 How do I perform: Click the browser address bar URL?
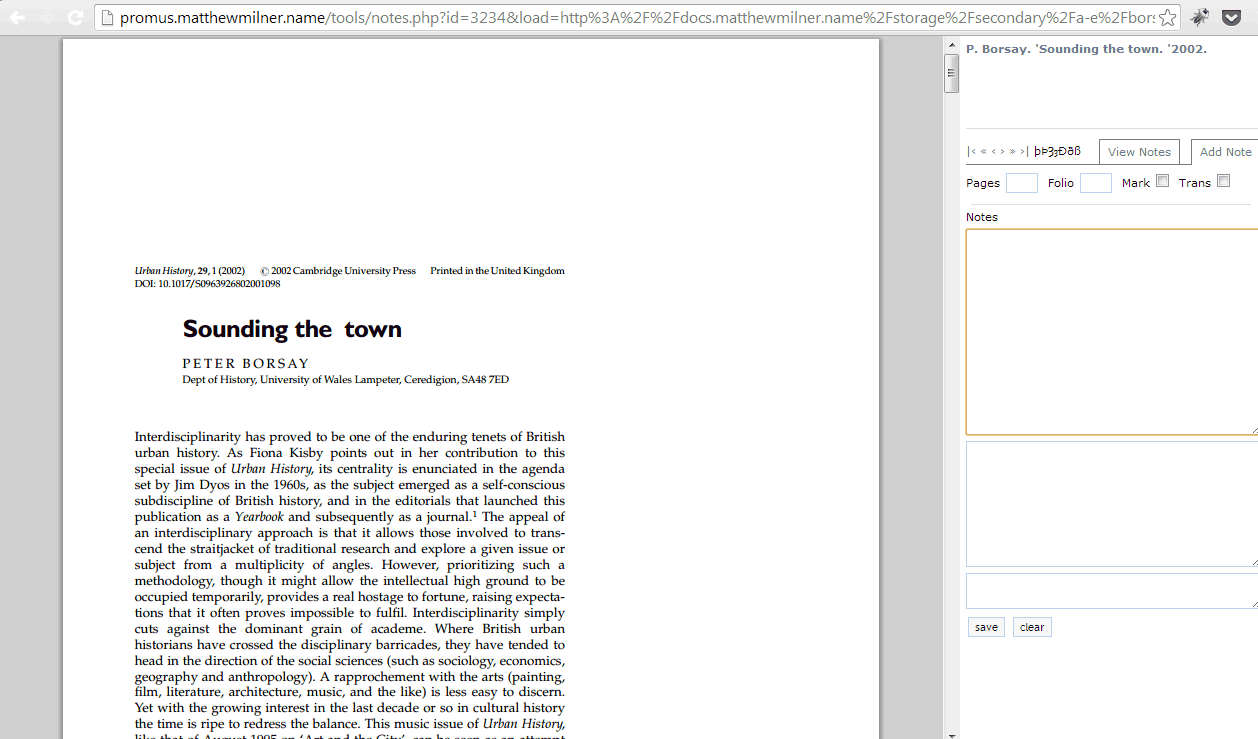point(636,18)
